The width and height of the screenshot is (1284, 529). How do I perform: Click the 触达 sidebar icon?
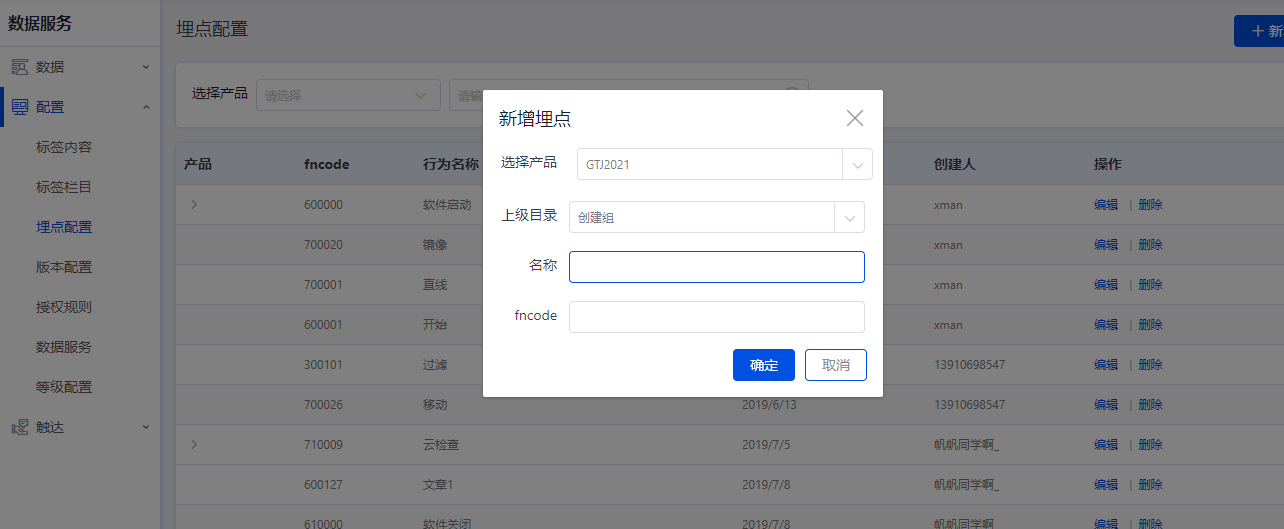[x=20, y=427]
